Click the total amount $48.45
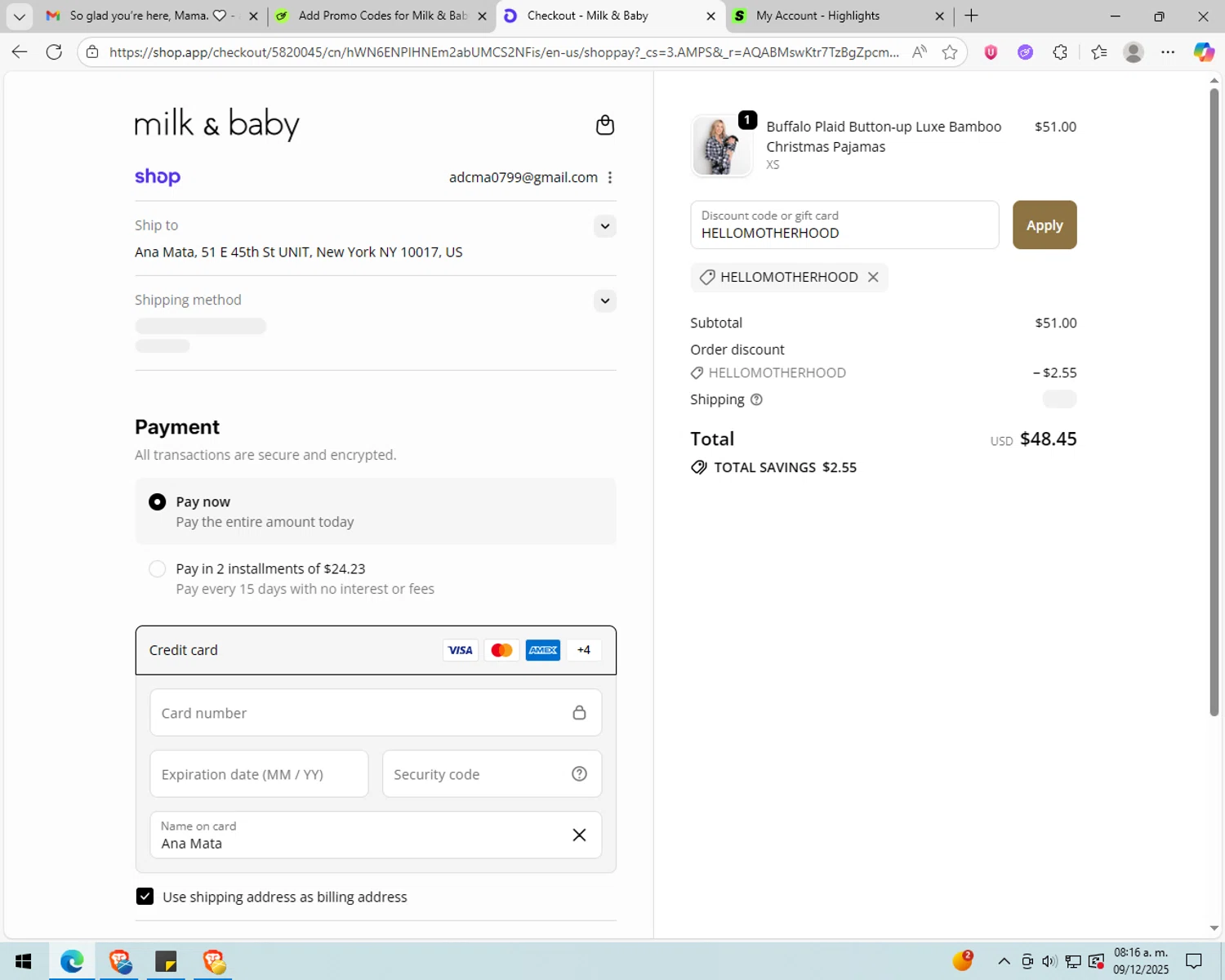Image resolution: width=1225 pixels, height=980 pixels. [1049, 439]
